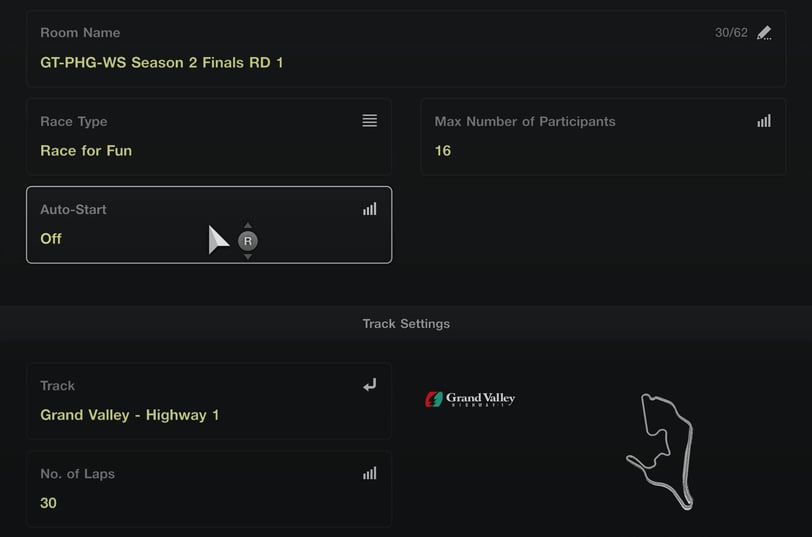Select the Track Settings section header
Screen dimensions: 812x537
(406, 324)
